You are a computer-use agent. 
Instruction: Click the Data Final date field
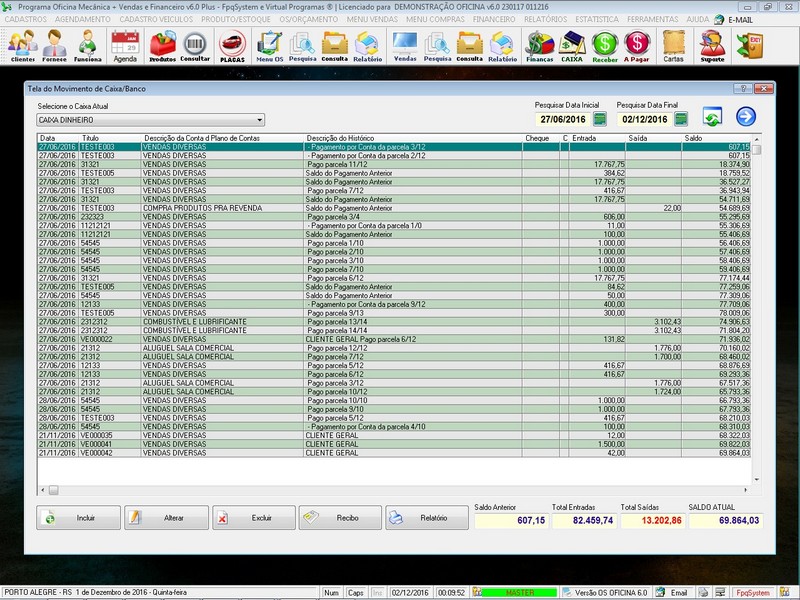tap(644, 119)
